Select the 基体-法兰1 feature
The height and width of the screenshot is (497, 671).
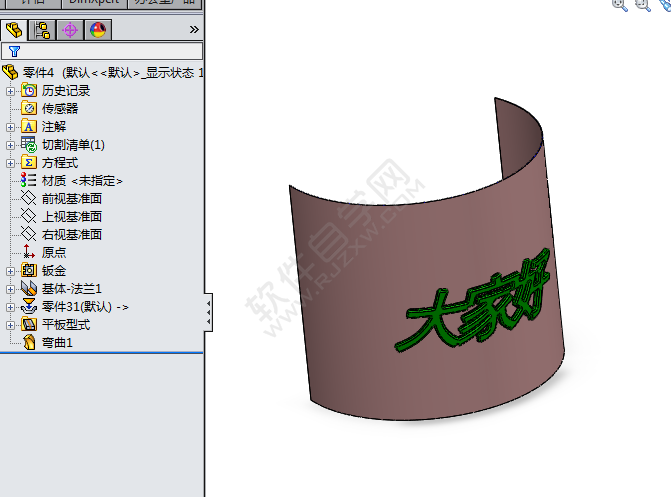click(71, 289)
